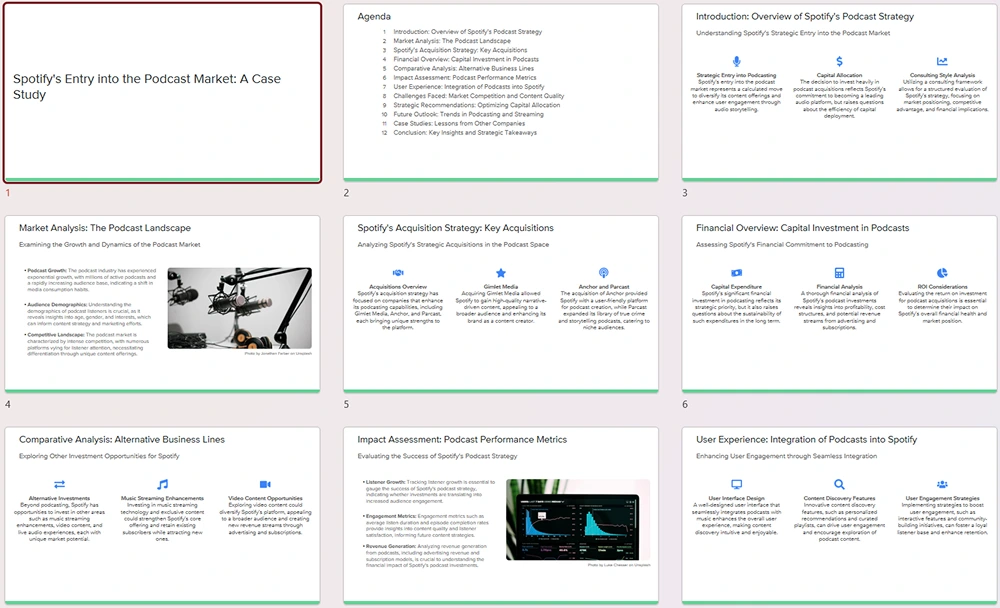Click the analytics dashboard photo on slide 8
1000x608 pixels.
point(578,518)
